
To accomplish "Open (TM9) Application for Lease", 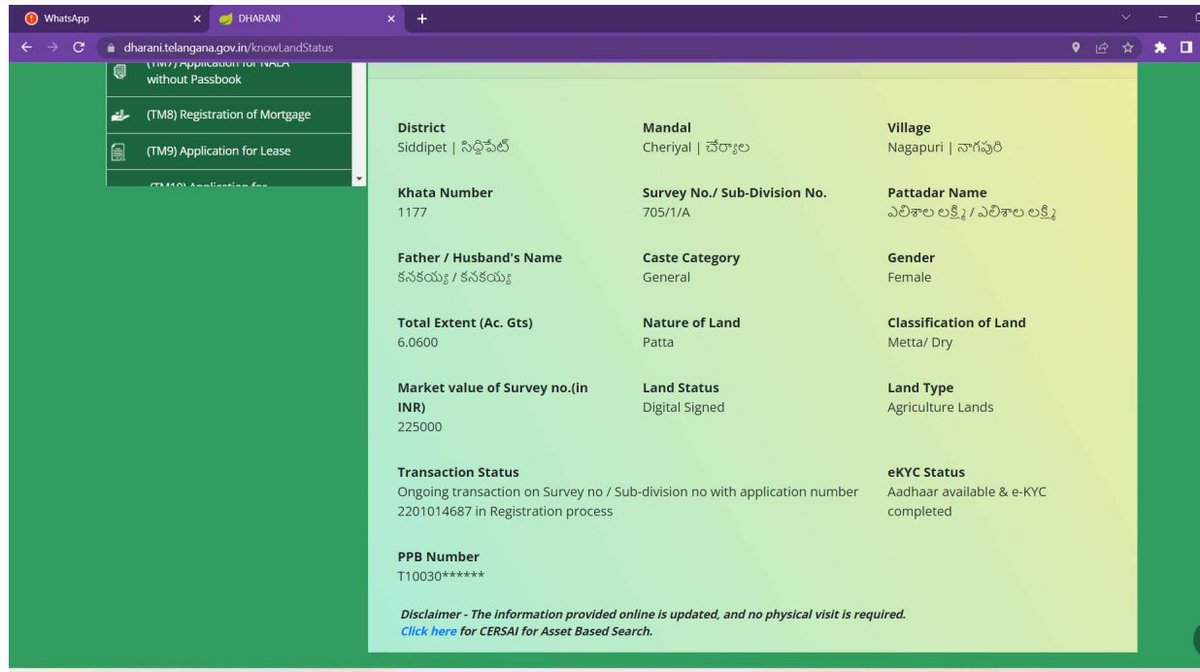I will (229, 151).
